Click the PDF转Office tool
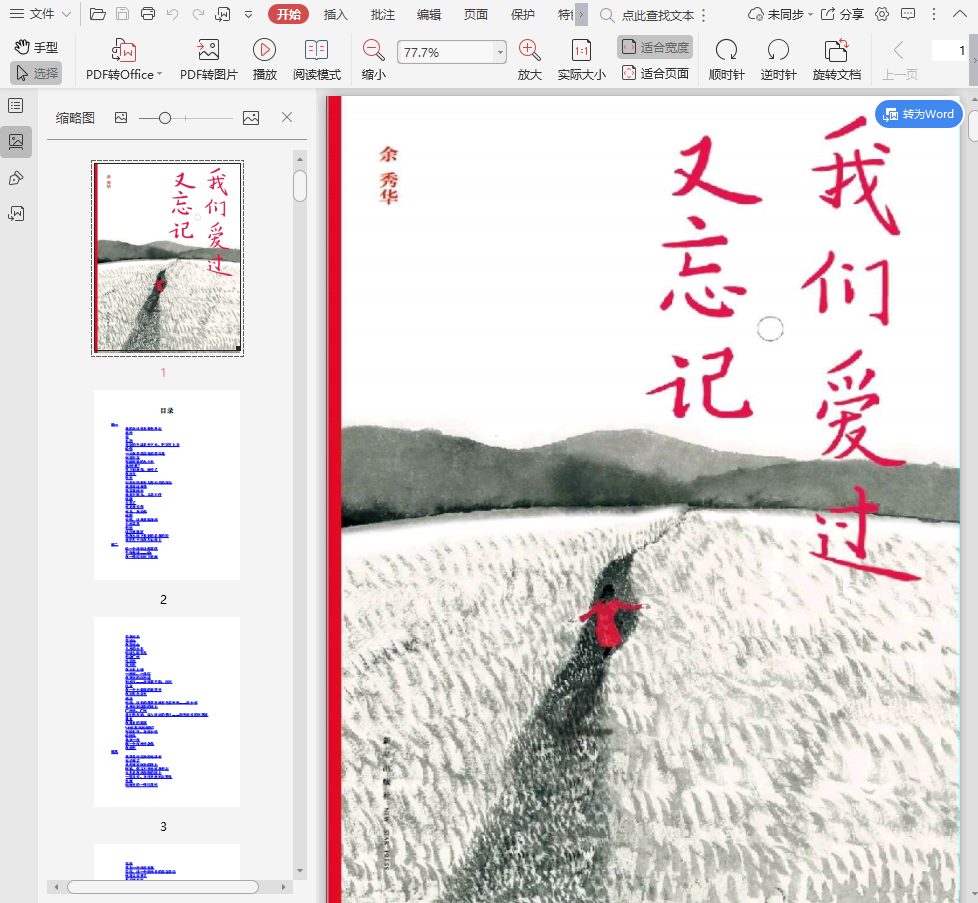 click(123, 60)
